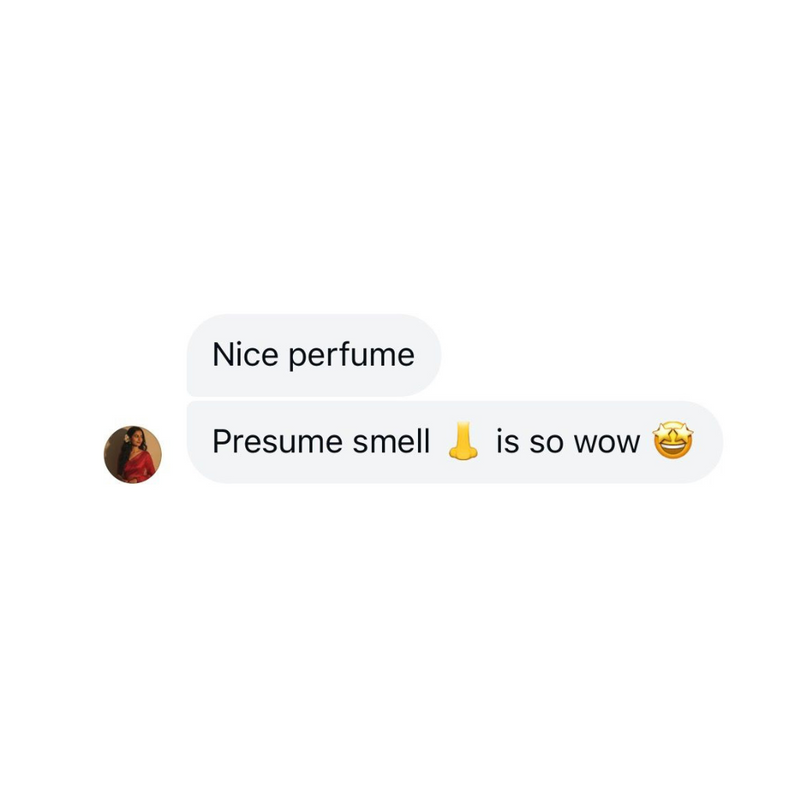This screenshot has width=800, height=800.
Task: Click the woman's face in the avatar
Action: (137, 438)
